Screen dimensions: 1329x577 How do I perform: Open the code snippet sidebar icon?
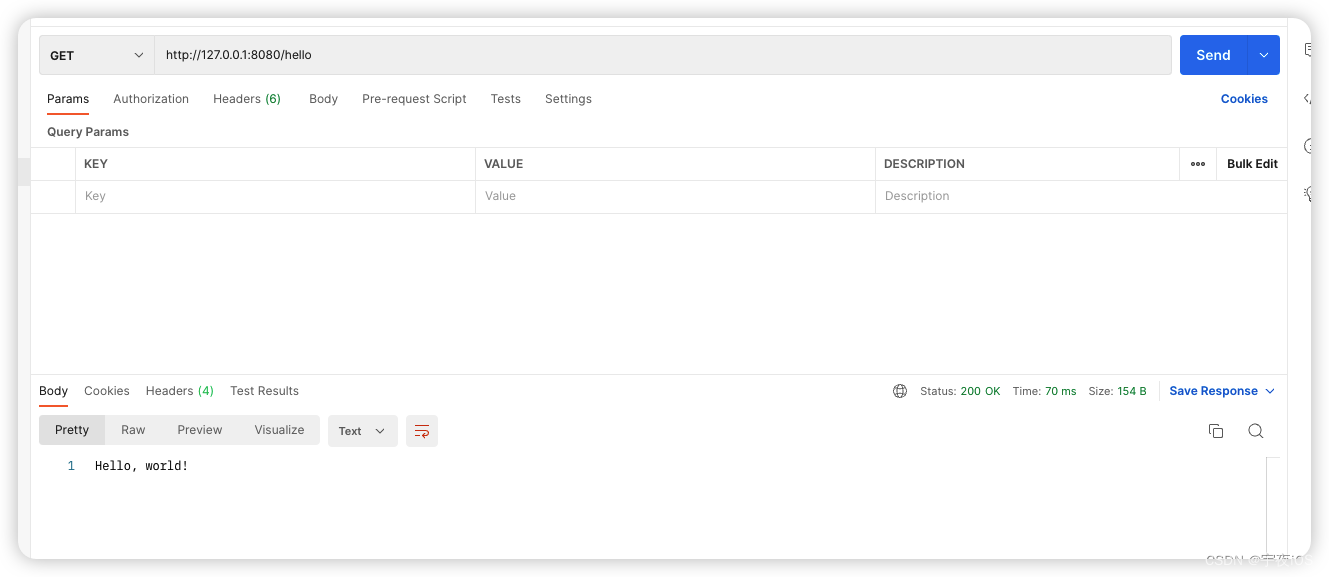point(1308,98)
